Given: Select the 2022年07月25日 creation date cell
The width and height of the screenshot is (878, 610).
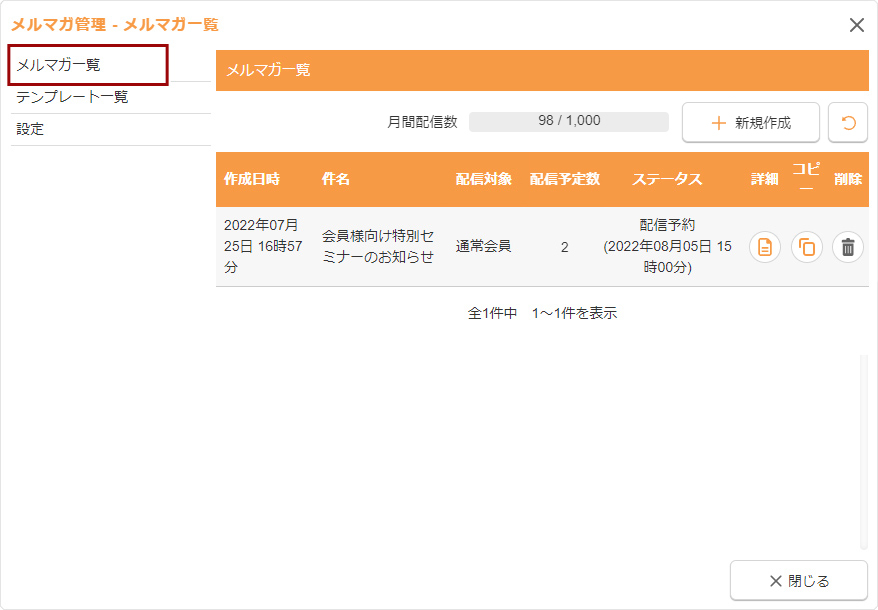Looking at the screenshot, I should tap(261, 246).
